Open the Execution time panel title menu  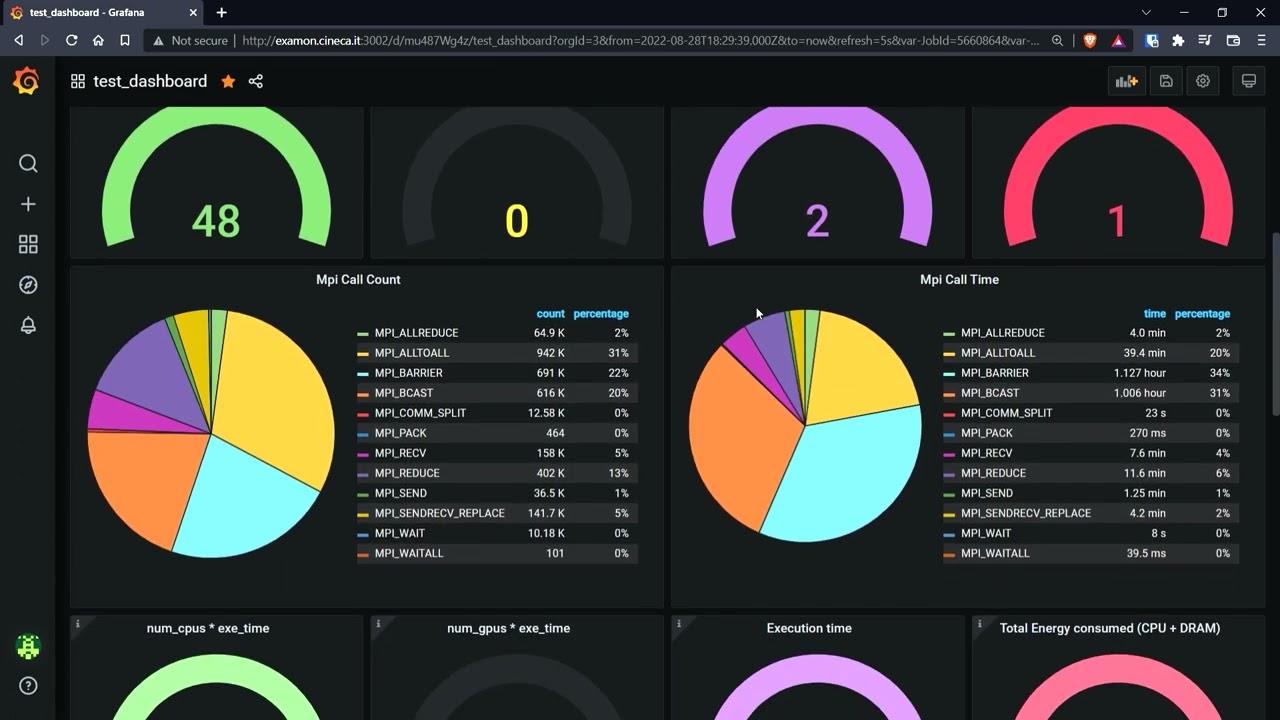coord(809,628)
